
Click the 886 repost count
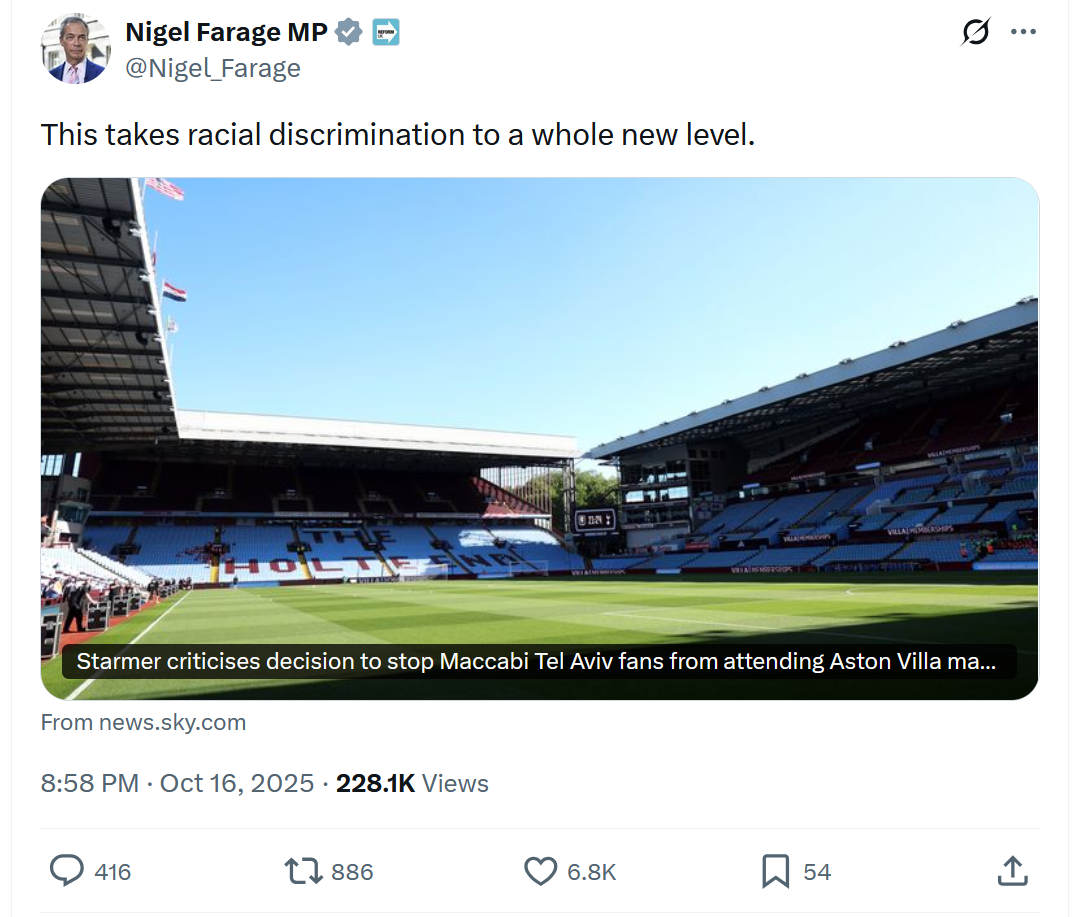(352, 872)
